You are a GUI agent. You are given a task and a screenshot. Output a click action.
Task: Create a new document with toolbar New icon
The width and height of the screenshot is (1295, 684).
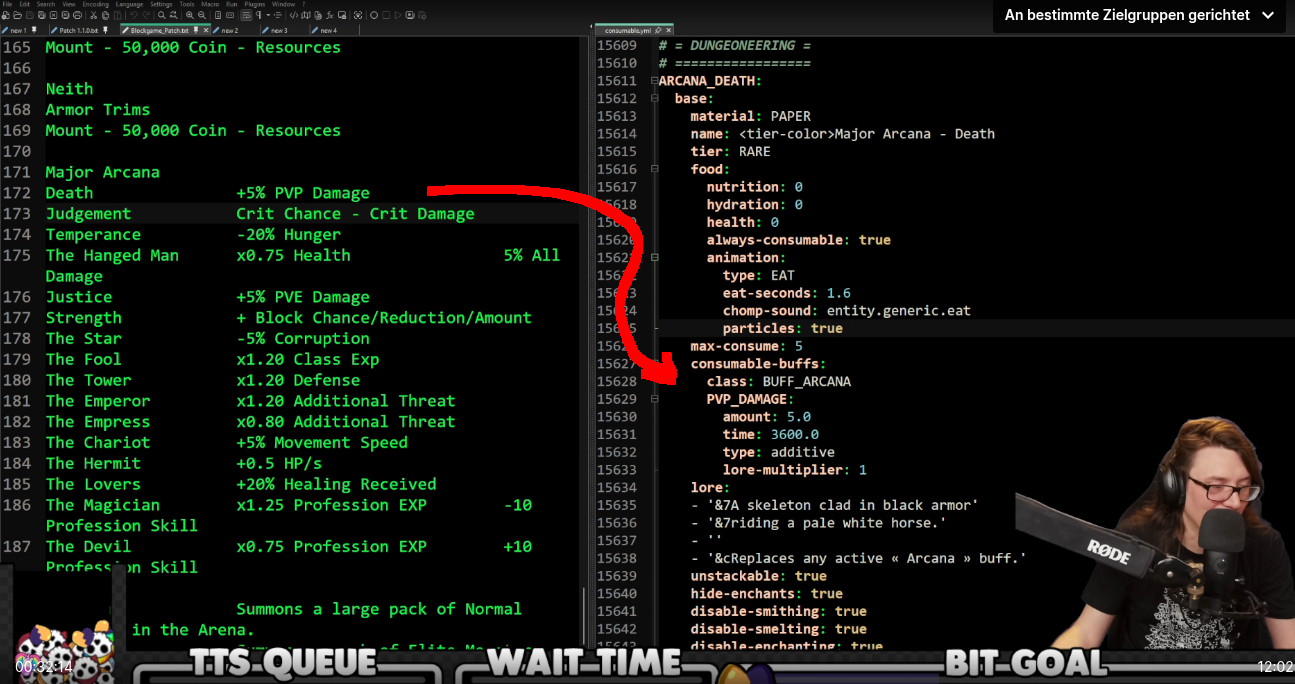(5, 15)
